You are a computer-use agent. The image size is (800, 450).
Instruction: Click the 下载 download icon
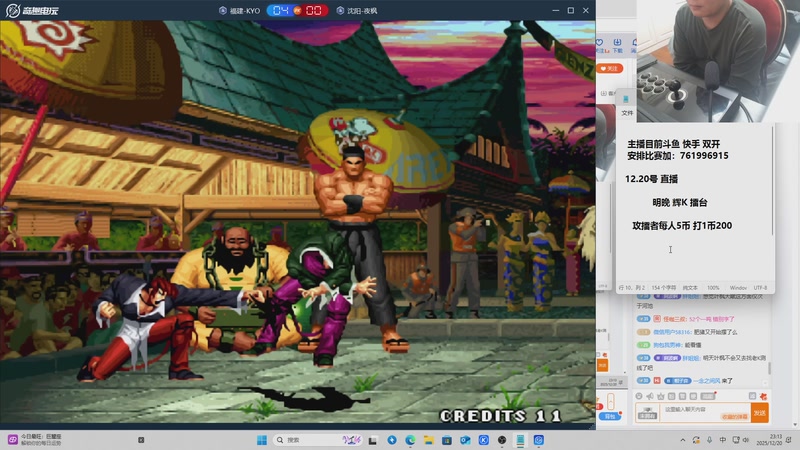click(x=617, y=45)
